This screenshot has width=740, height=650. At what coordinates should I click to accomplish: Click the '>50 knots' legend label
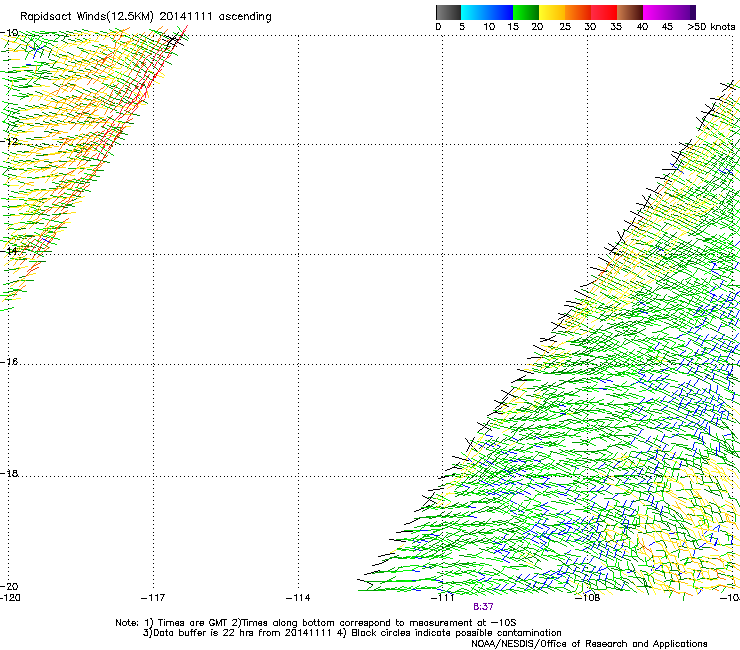[x=711, y=27]
